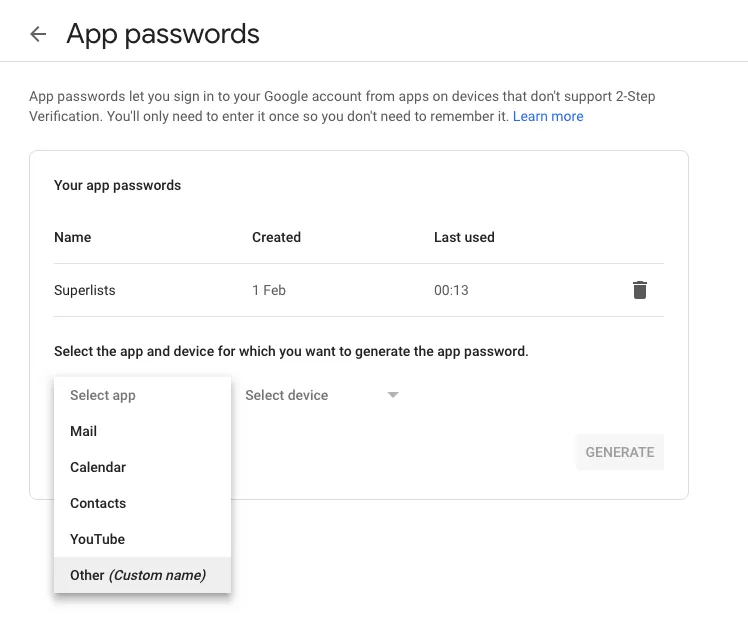
Task: Click the Superlists password name
Action: [85, 290]
